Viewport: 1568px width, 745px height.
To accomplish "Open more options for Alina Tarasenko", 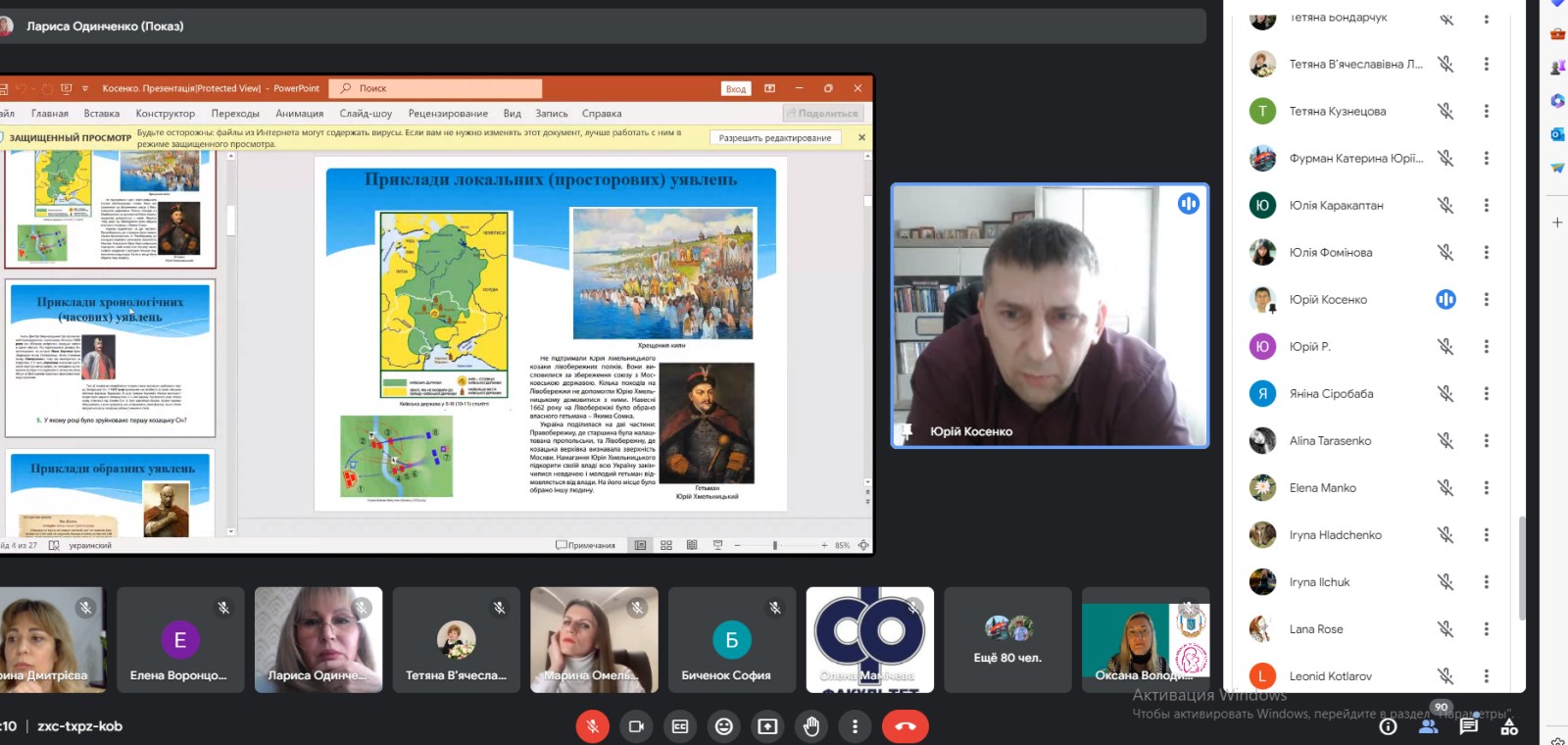I will [1486, 440].
